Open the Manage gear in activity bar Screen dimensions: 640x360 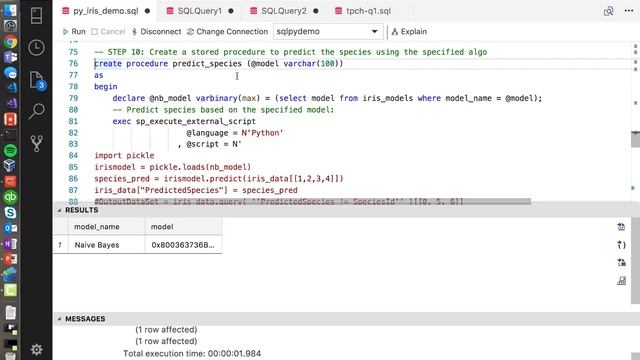pyautogui.click(x=36, y=349)
